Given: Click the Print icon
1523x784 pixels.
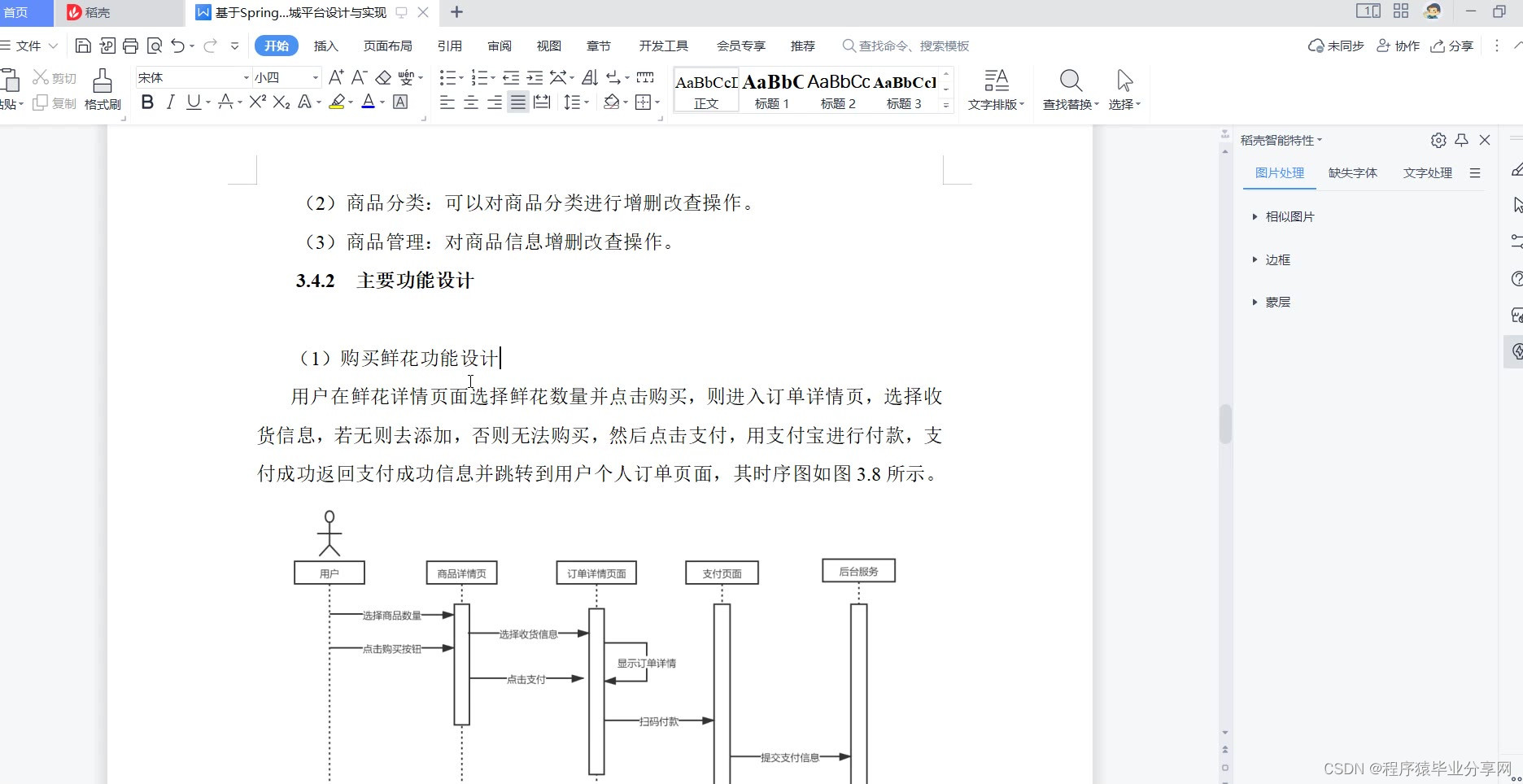Looking at the screenshot, I should click(130, 46).
